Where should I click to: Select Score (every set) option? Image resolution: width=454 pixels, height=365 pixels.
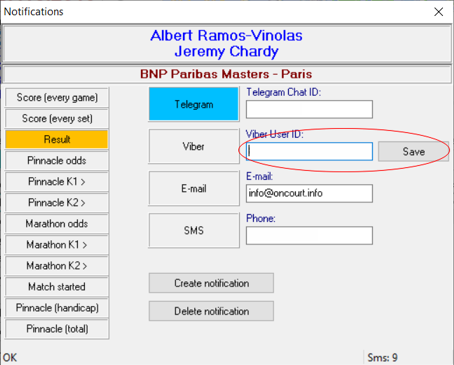pos(57,119)
